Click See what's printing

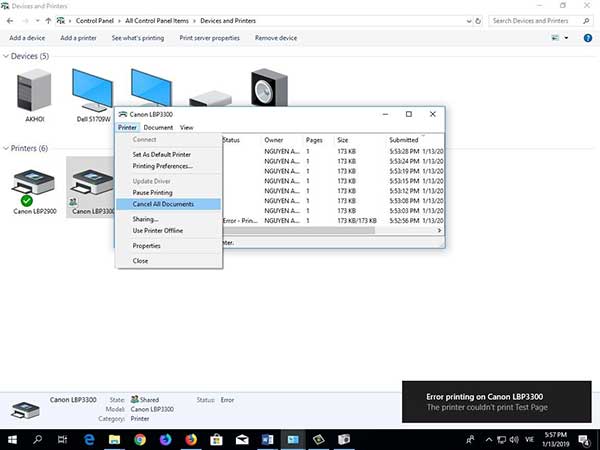click(x=138, y=38)
